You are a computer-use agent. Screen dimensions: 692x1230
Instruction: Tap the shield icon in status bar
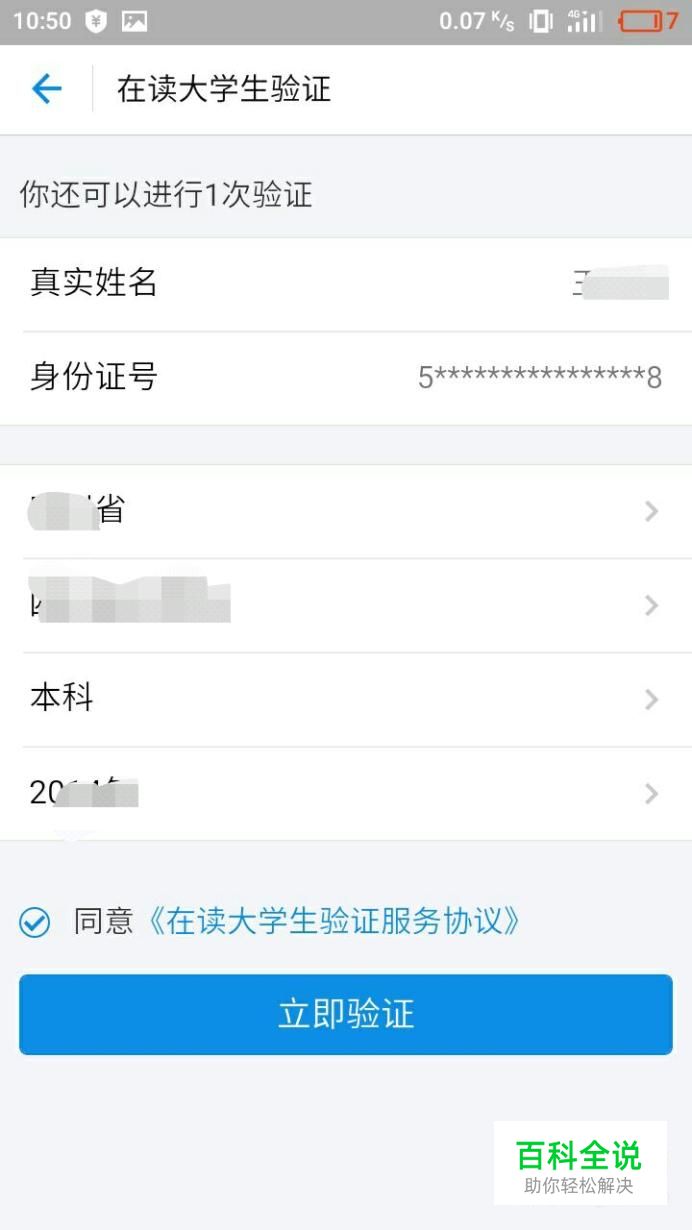coord(96,21)
